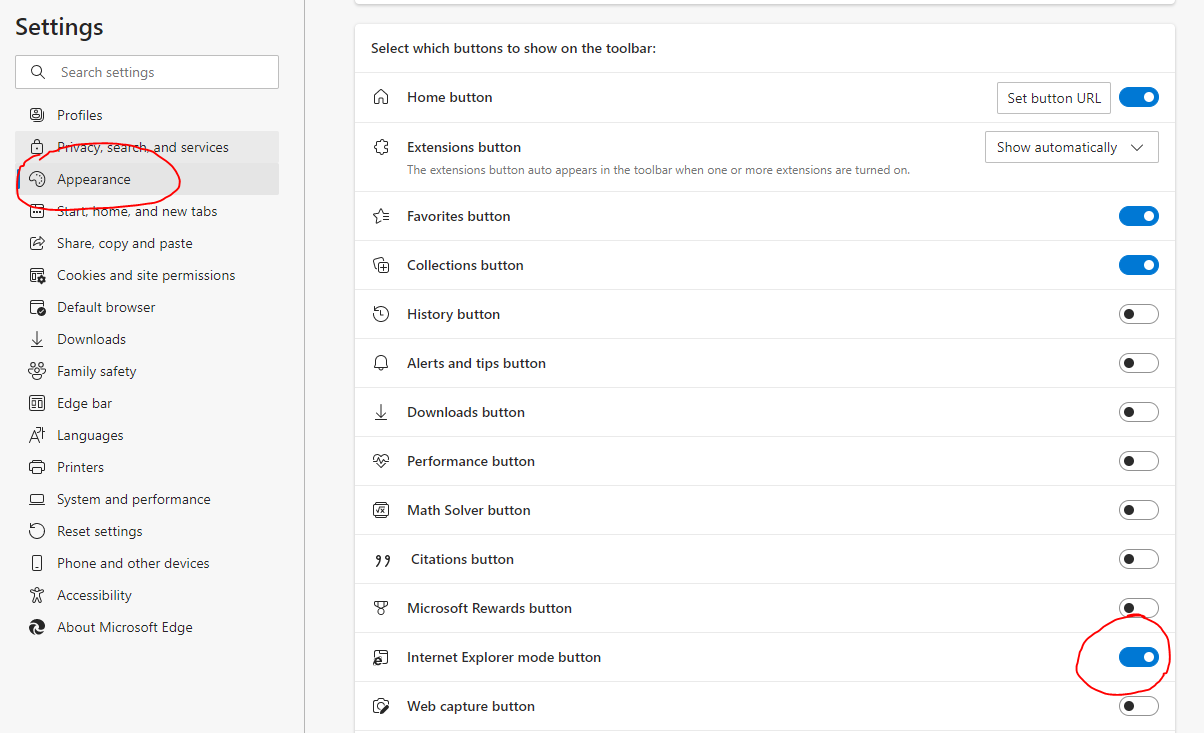Turn on the Web capture button toggle
This screenshot has width=1204, height=733.
click(x=1139, y=706)
